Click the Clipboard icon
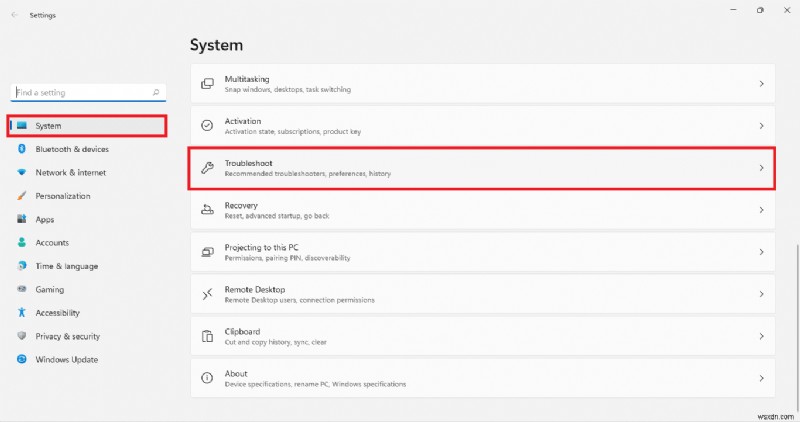The image size is (800, 422). point(207,336)
